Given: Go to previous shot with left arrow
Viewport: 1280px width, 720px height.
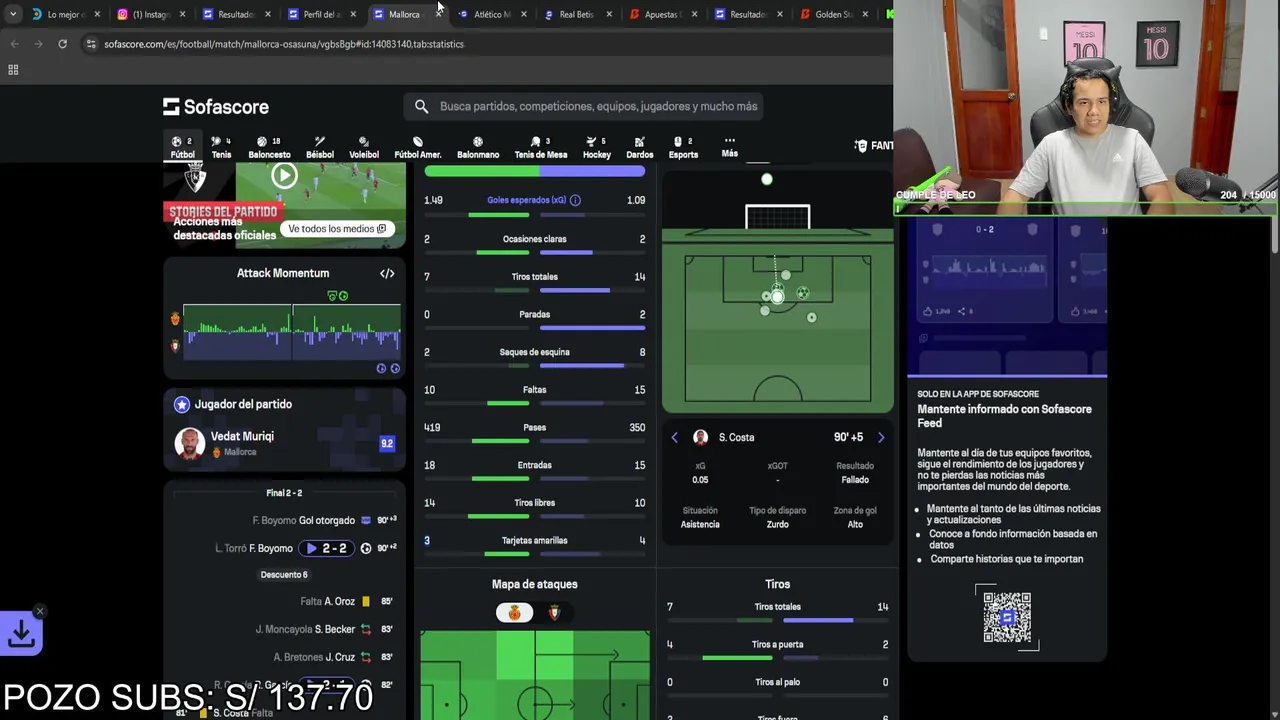Looking at the screenshot, I should (x=674, y=437).
